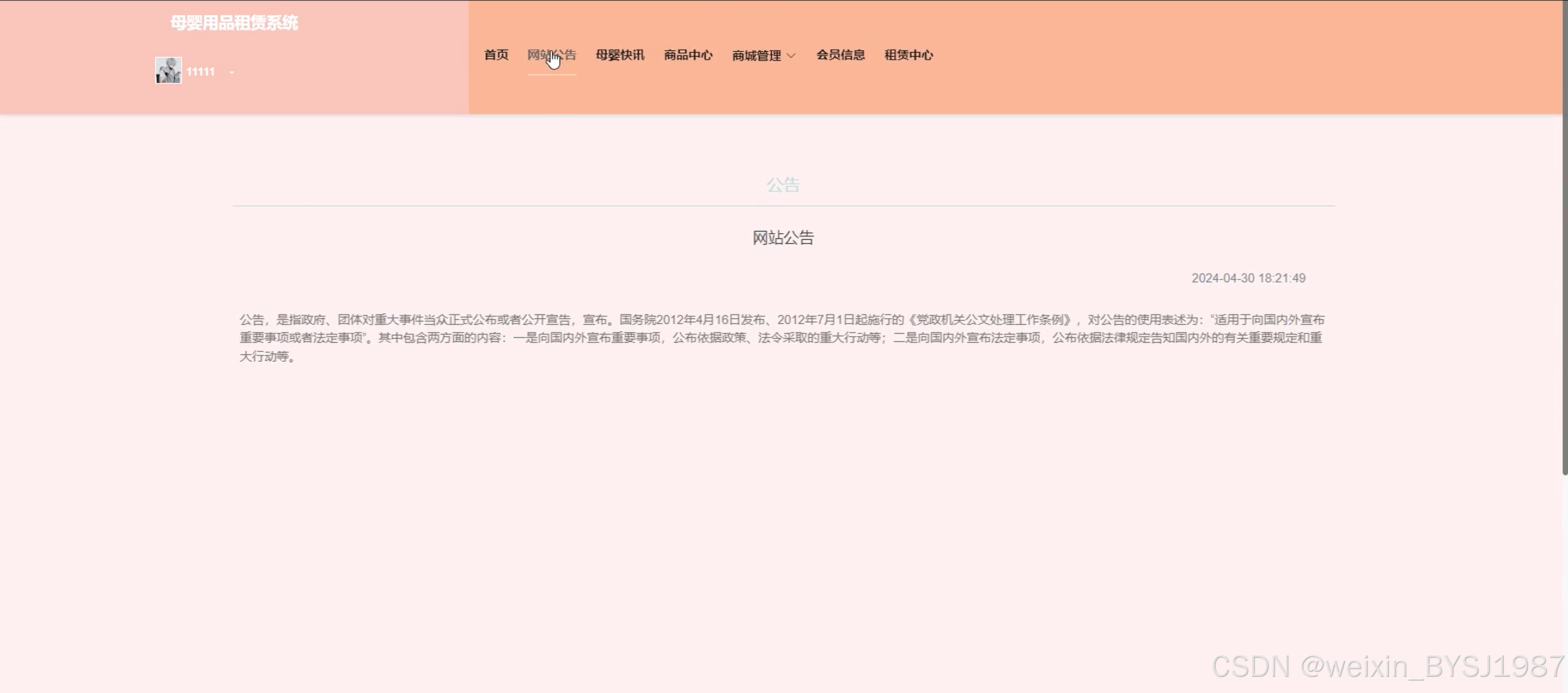
Task: Click the 网站公告 article title
Action: 783,238
